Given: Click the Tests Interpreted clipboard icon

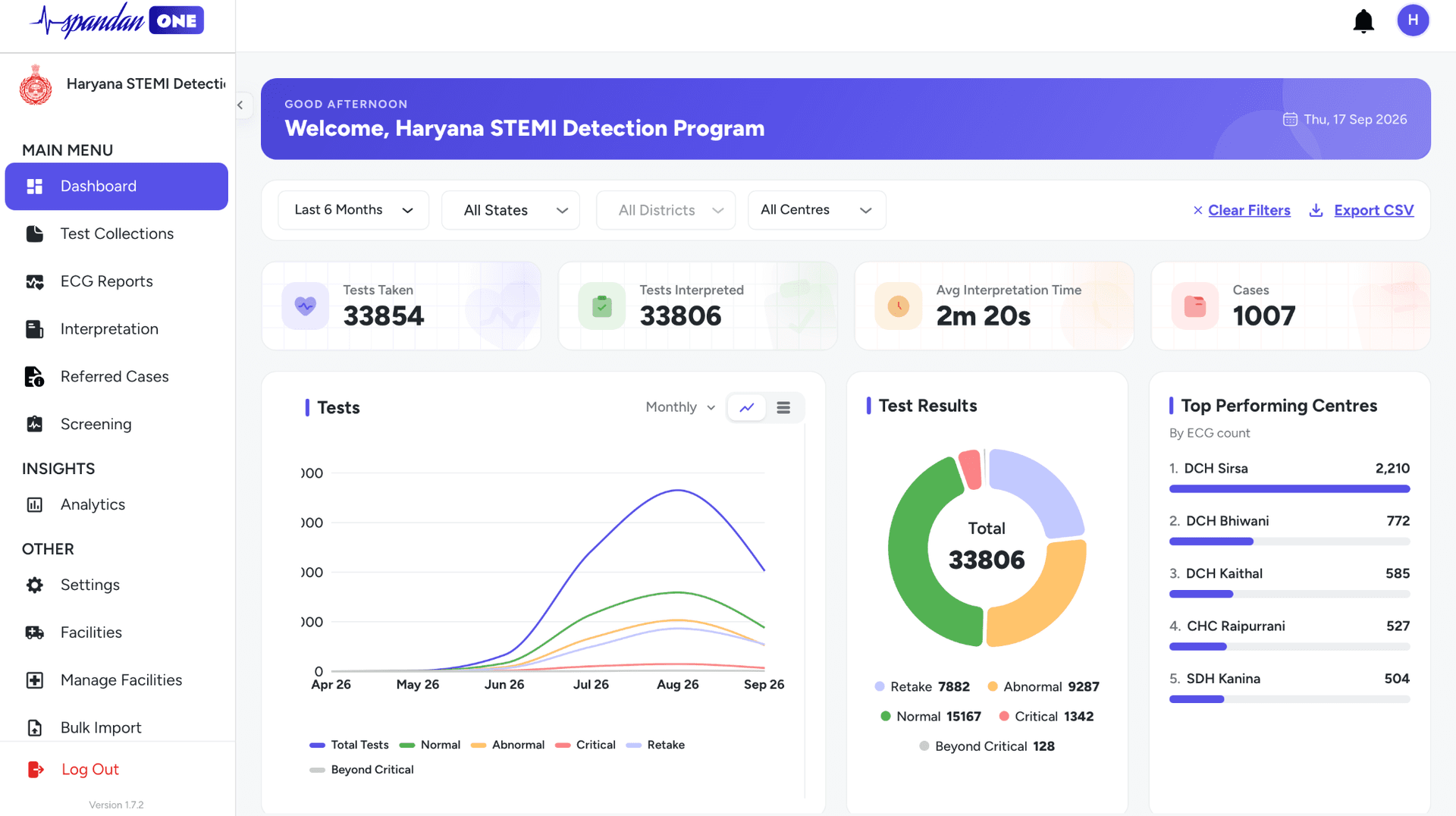Looking at the screenshot, I should [x=601, y=306].
